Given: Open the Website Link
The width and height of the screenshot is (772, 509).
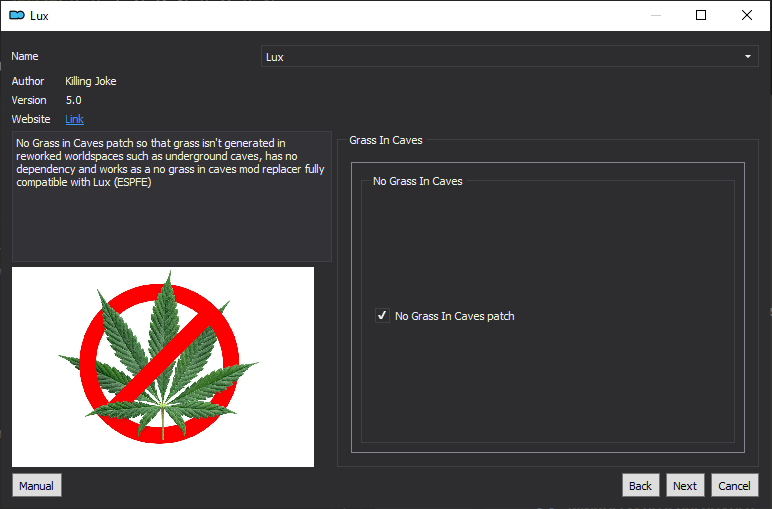Looking at the screenshot, I should click(74, 119).
